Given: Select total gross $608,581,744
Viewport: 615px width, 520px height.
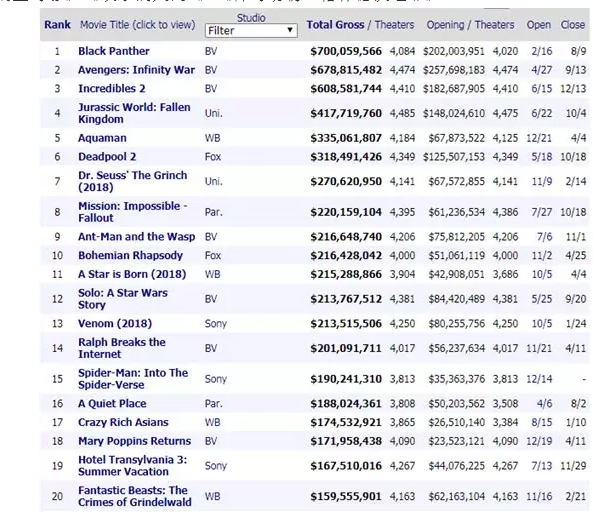Looking at the screenshot, I should click(x=346, y=89).
